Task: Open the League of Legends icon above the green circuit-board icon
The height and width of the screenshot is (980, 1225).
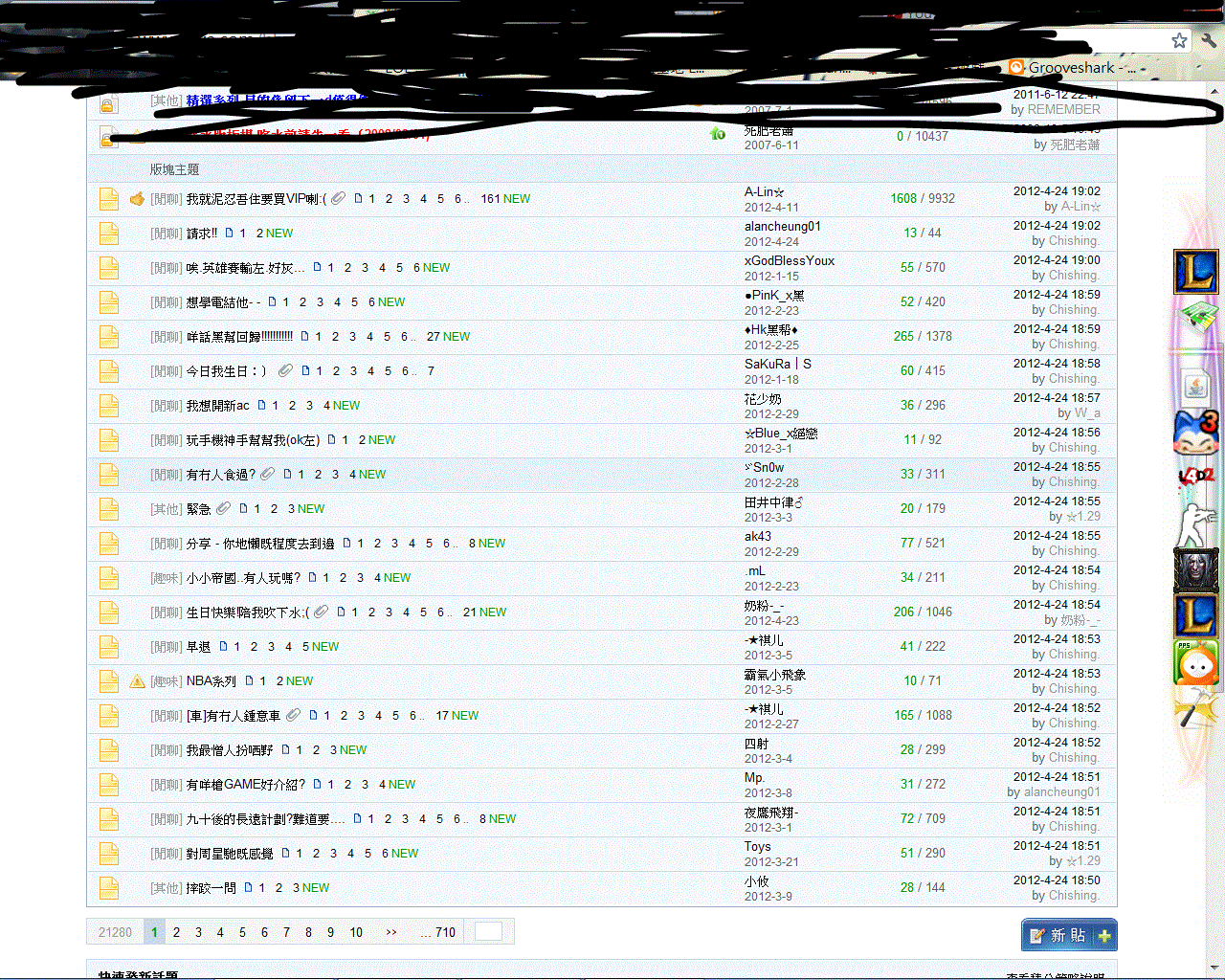Action: pyautogui.click(x=1195, y=272)
